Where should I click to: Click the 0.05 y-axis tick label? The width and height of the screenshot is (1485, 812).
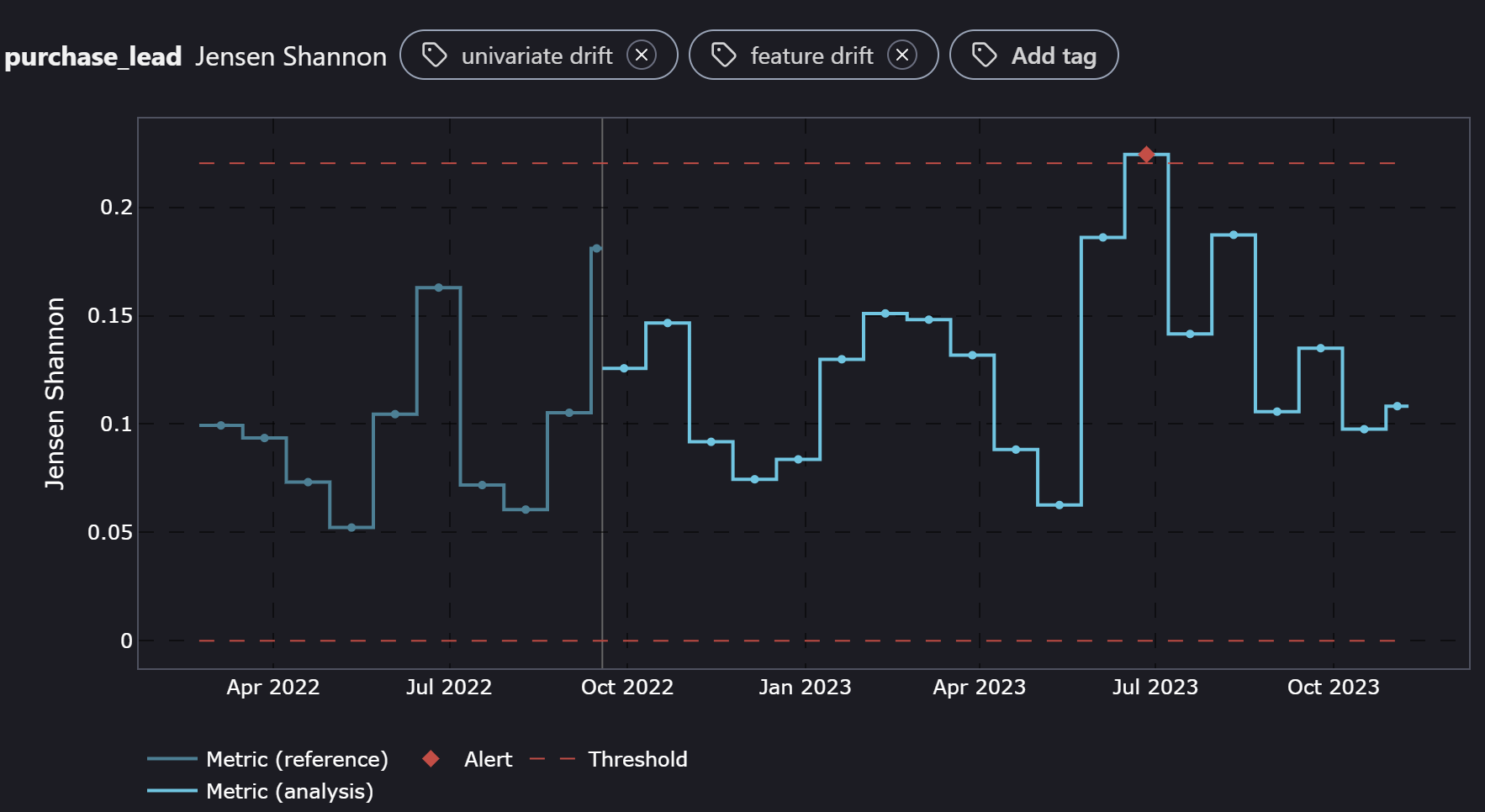110,532
